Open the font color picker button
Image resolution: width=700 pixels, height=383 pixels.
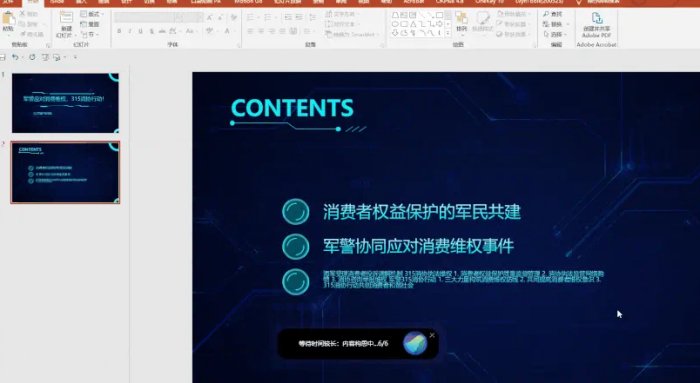[227, 31]
